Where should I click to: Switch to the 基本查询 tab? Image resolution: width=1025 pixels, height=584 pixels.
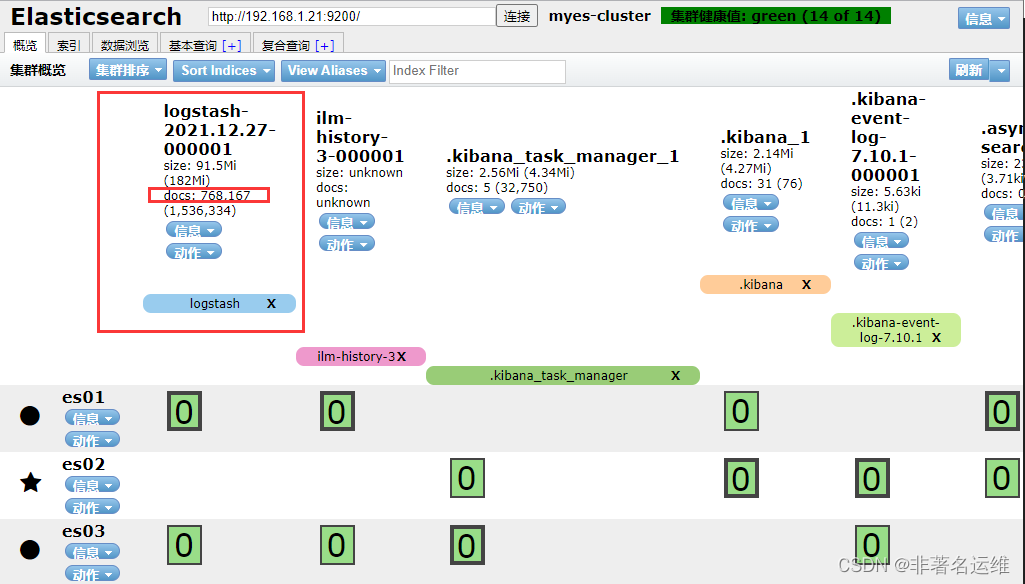193,45
